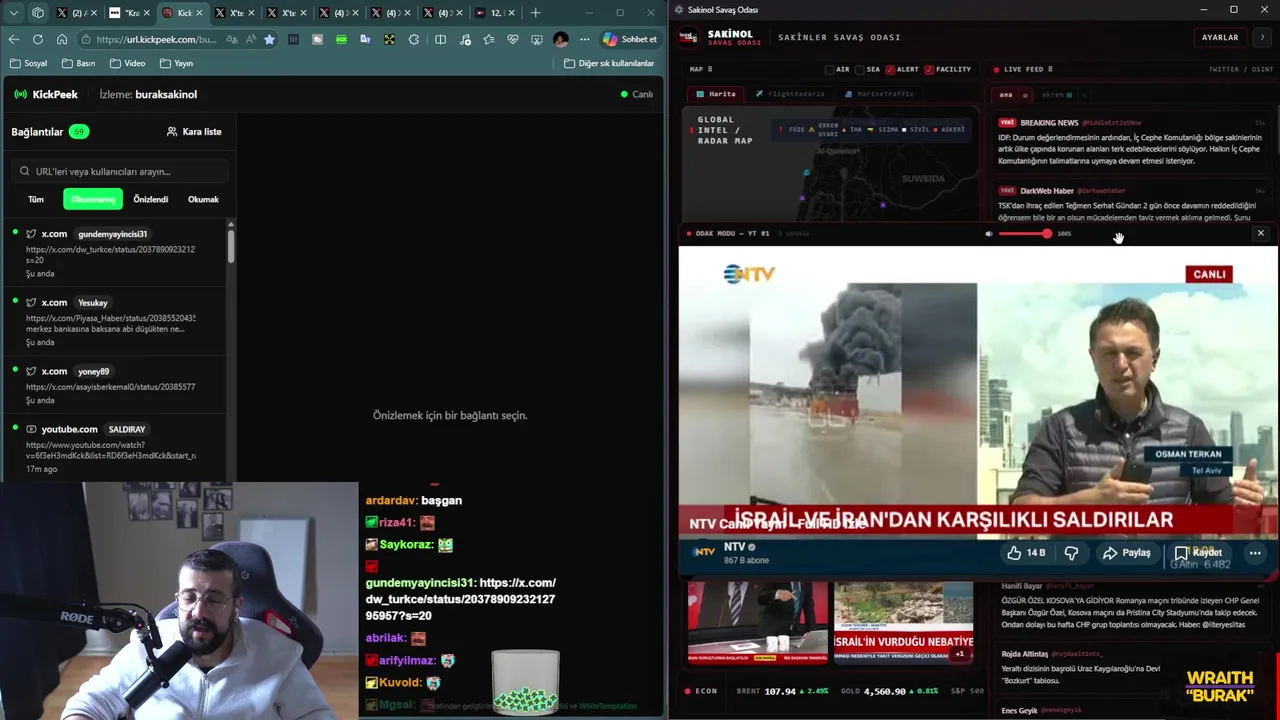Open the x.com link from yoney89
This screenshot has width=1280, height=720.
tap(115, 385)
